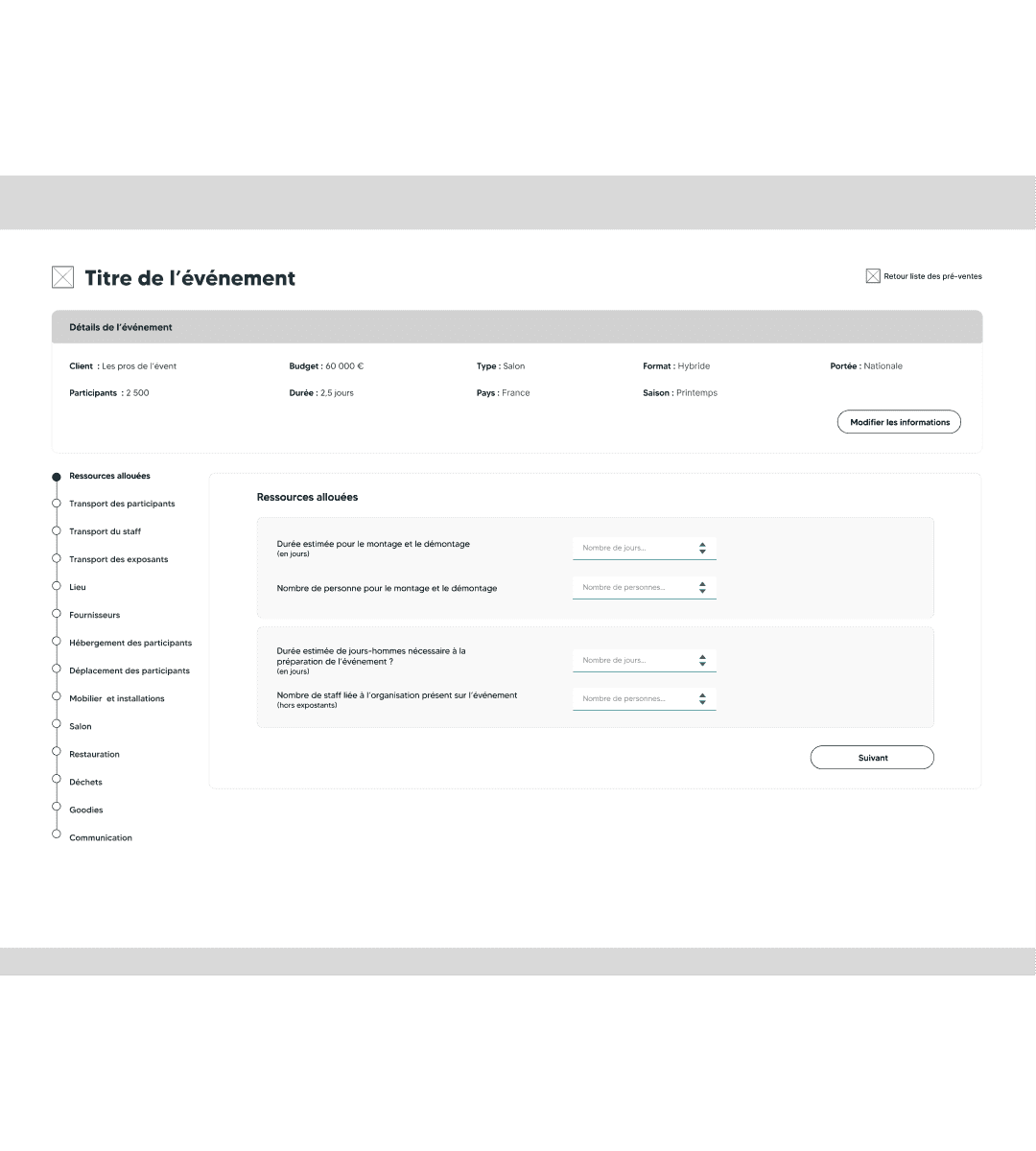Decrement the staff count using the down arrow
The width and height of the screenshot is (1036, 1151).
click(x=704, y=701)
